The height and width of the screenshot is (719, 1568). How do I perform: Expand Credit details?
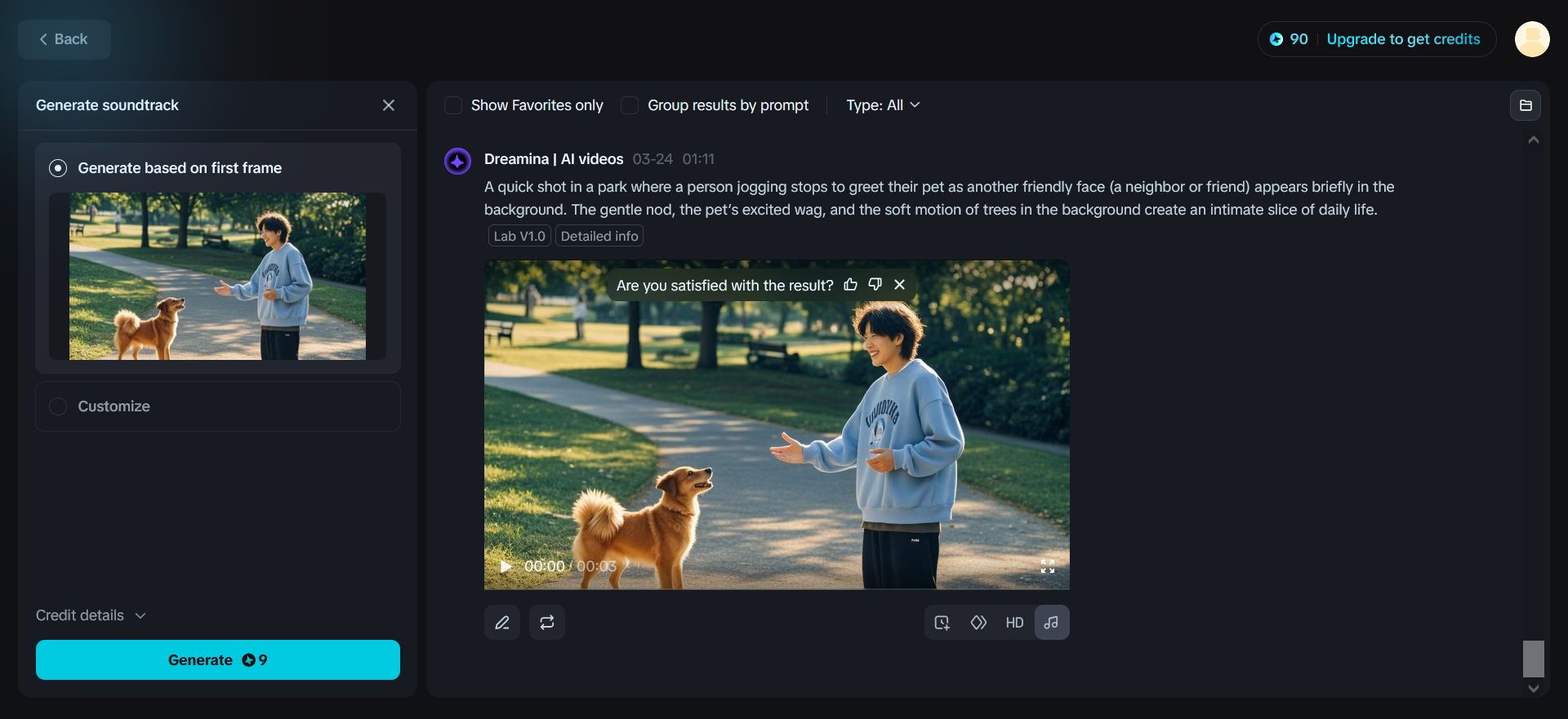coord(91,615)
